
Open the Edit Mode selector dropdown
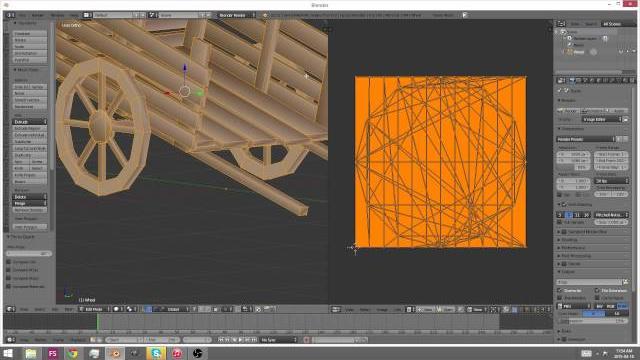[96, 309]
